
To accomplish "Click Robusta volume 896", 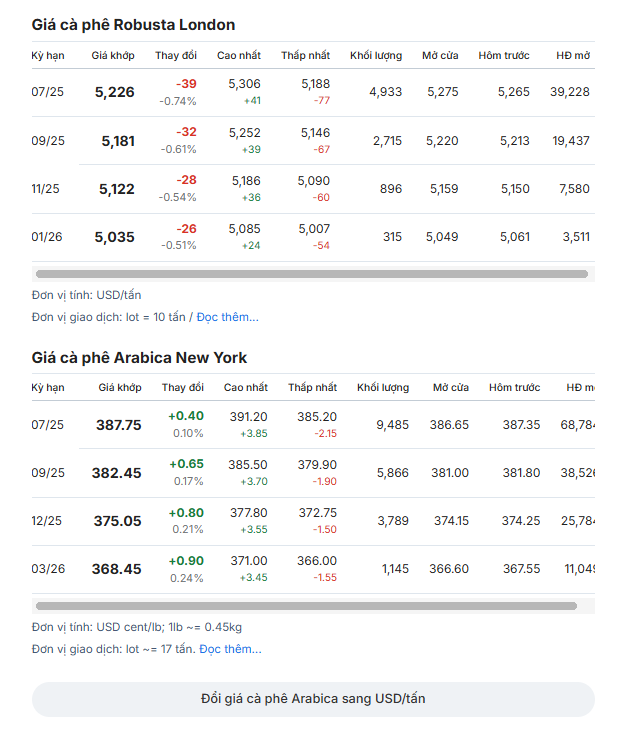I will pos(391,189).
